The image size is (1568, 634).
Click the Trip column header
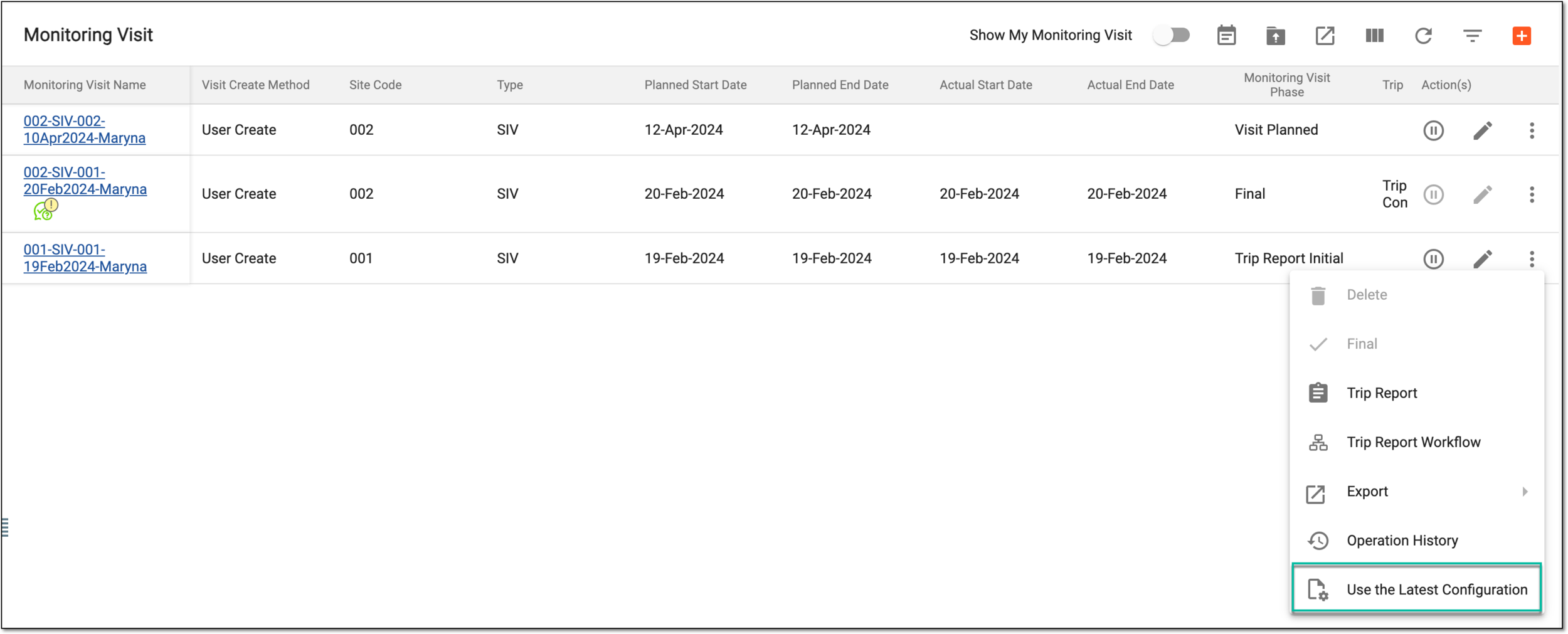click(x=1392, y=85)
